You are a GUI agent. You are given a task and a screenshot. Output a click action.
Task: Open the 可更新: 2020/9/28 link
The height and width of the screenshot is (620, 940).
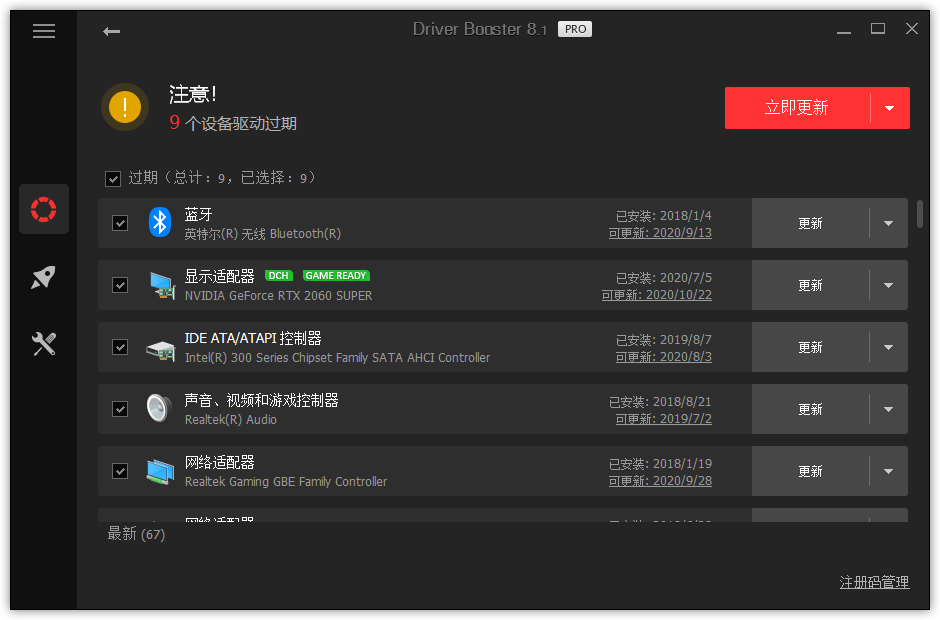(x=660, y=481)
